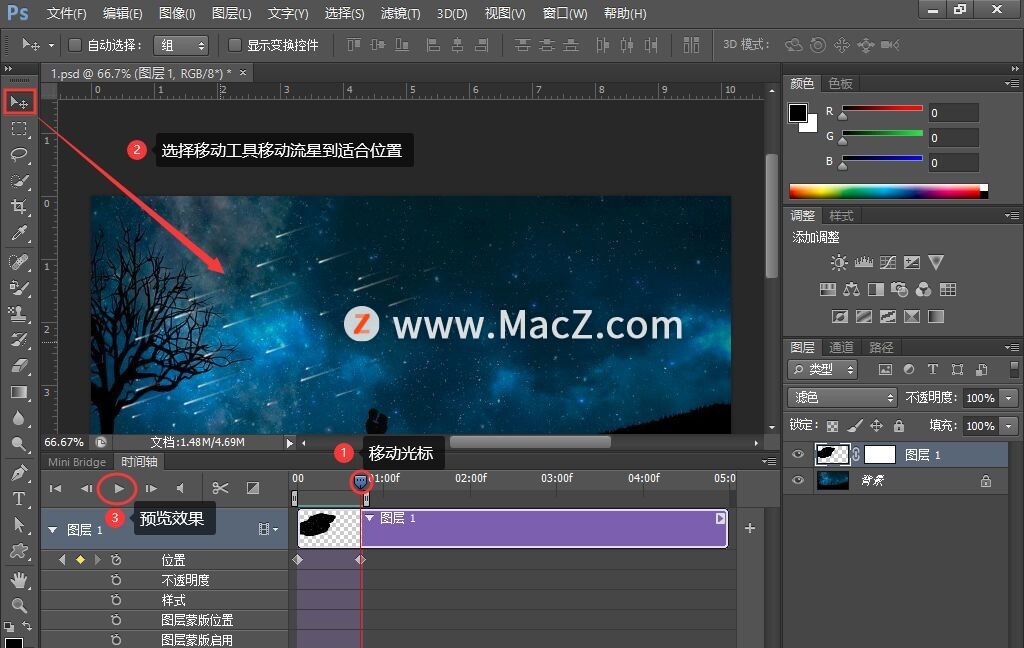Hide the 背景 layer
1024x648 pixels.
(797, 481)
